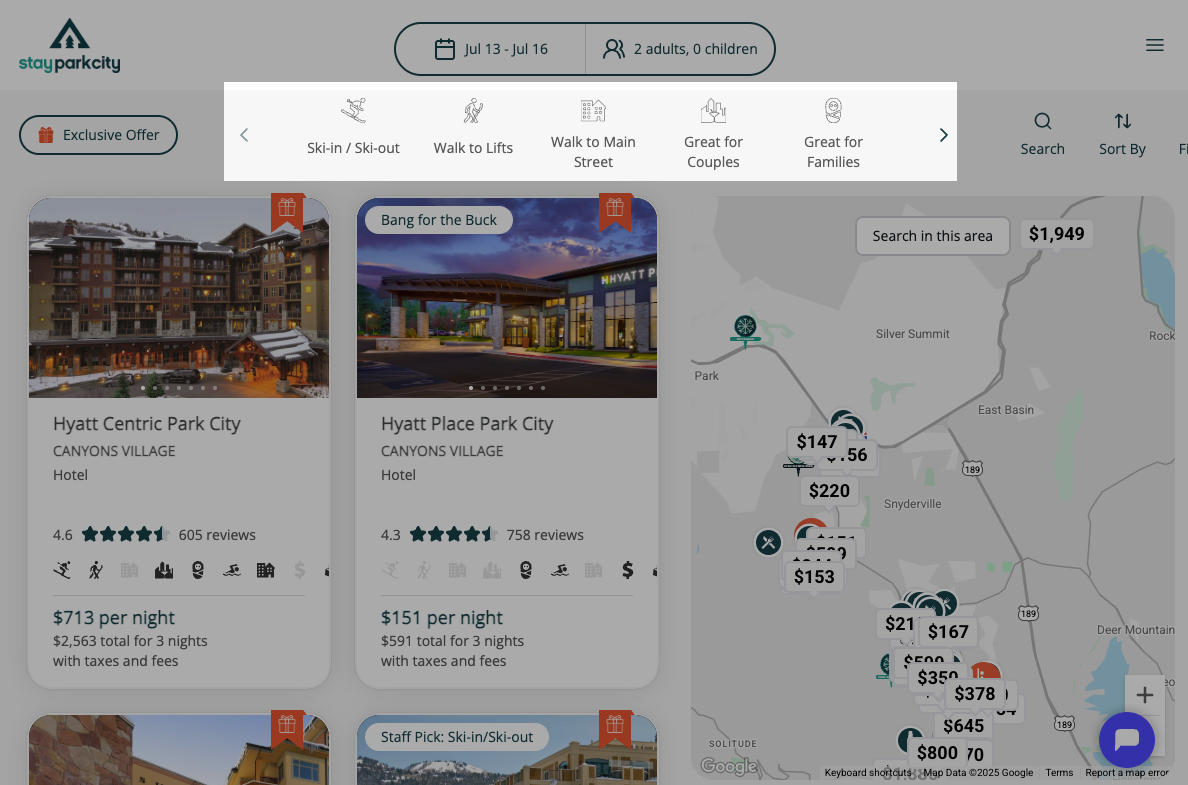Viewport: 1188px width, 785px height.
Task: Click dollar value icon on Hyatt Place
Action: (627, 570)
